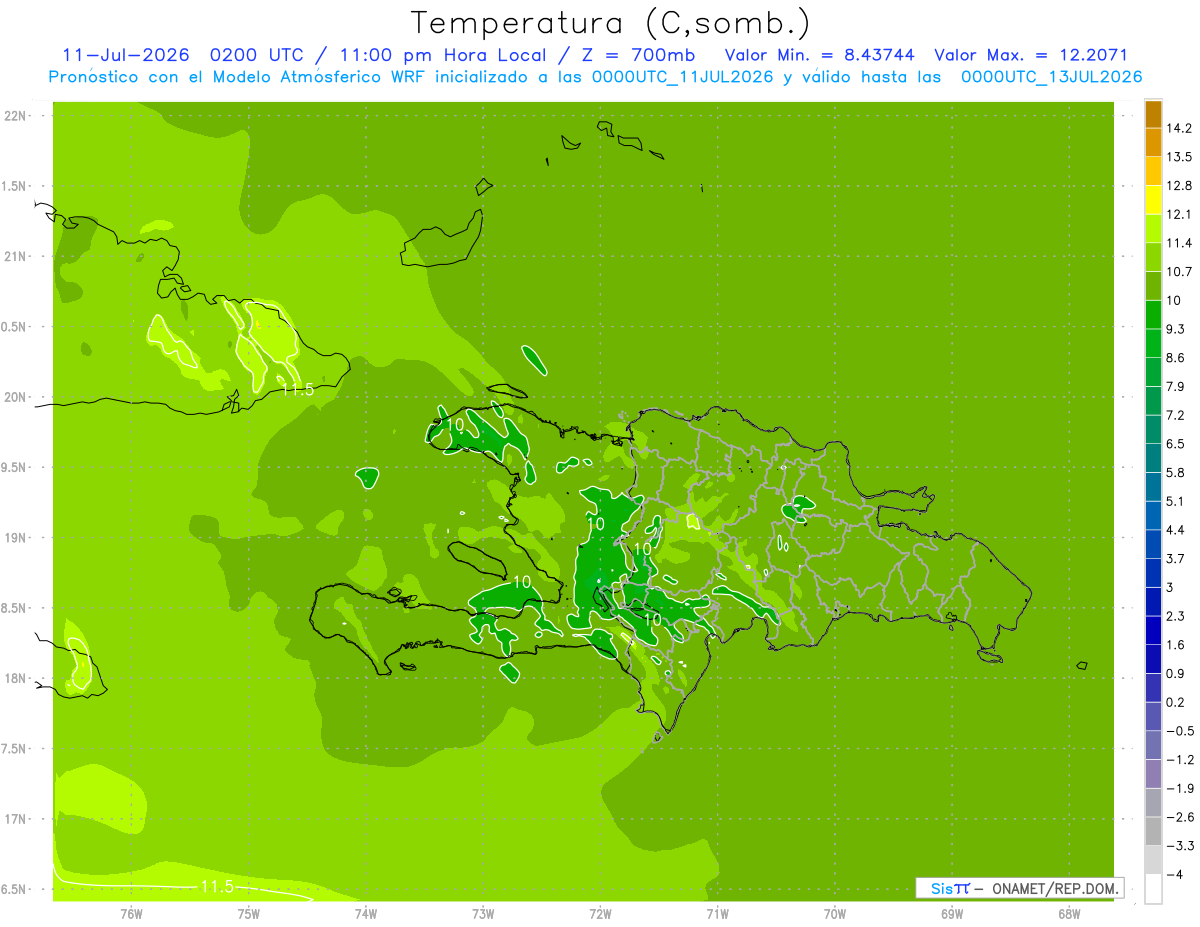Click the '4.4' colorbar value

(x=1176, y=529)
